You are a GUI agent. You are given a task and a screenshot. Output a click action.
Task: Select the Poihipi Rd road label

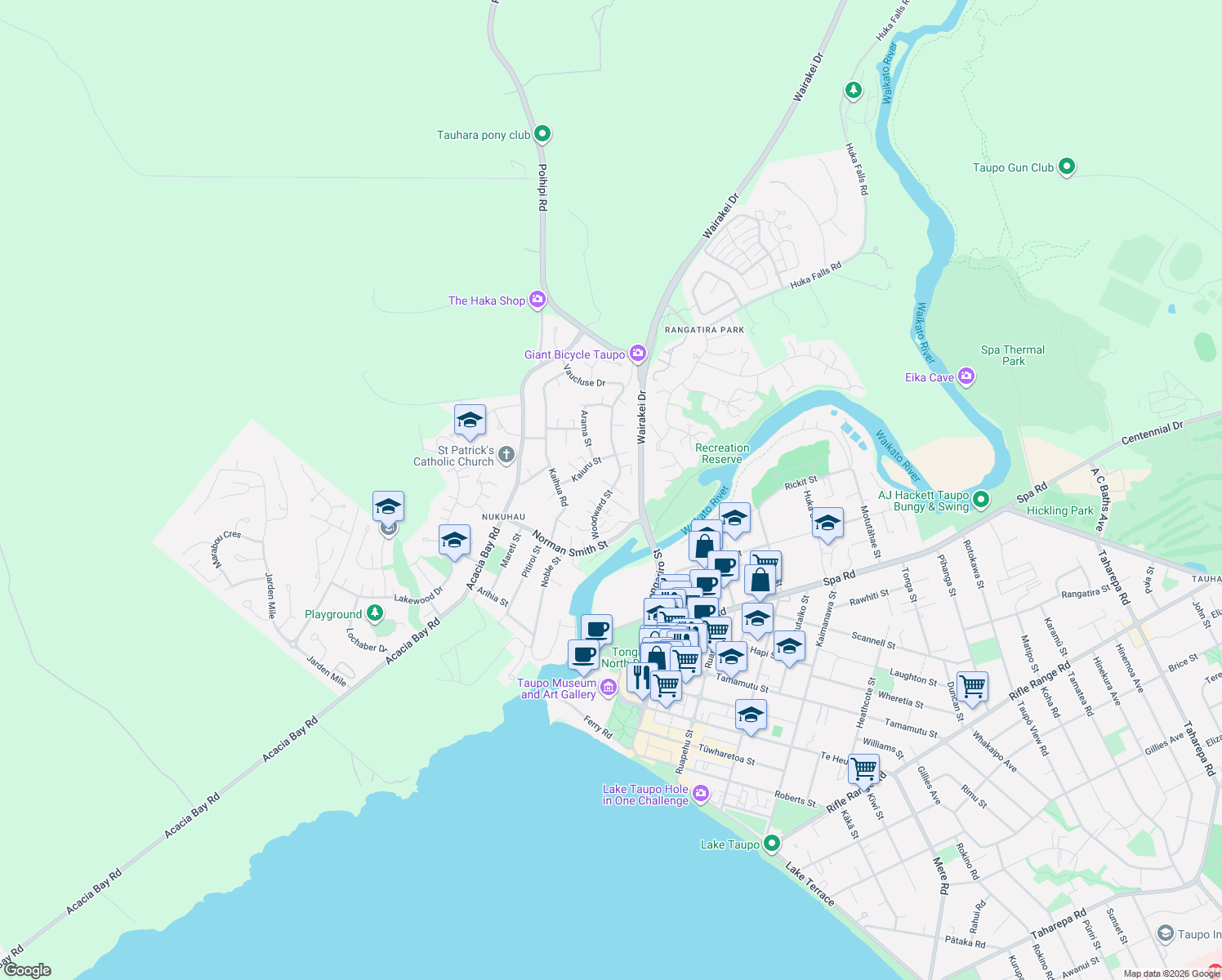click(x=542, y=187)
